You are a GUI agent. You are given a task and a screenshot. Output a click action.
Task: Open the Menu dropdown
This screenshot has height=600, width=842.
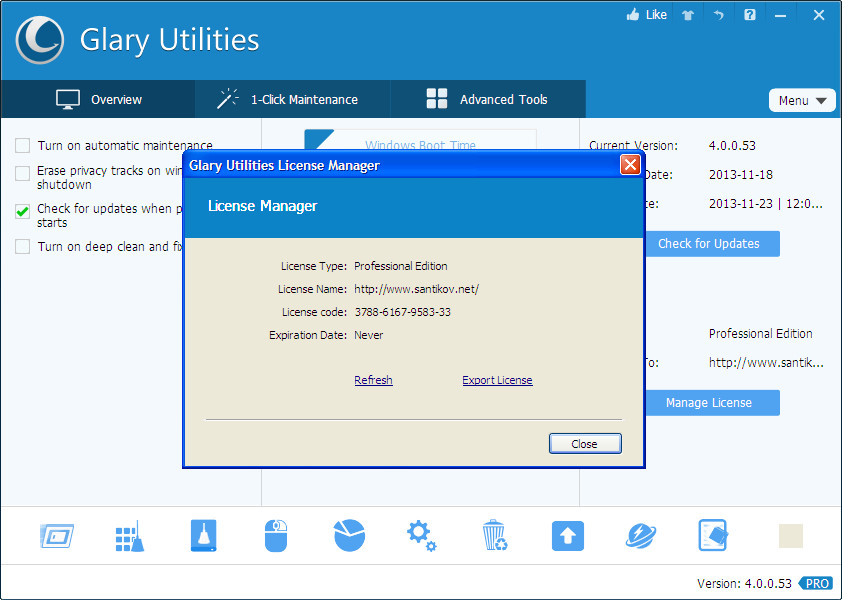[x=802, y=100]
